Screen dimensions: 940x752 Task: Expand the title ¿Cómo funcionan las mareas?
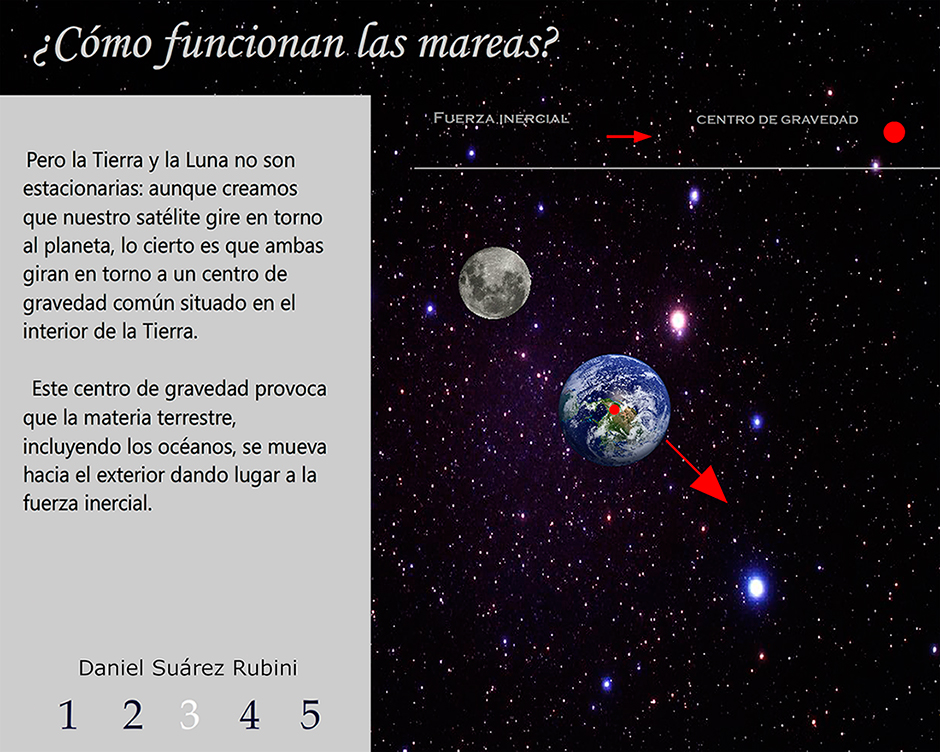point(297,44)
